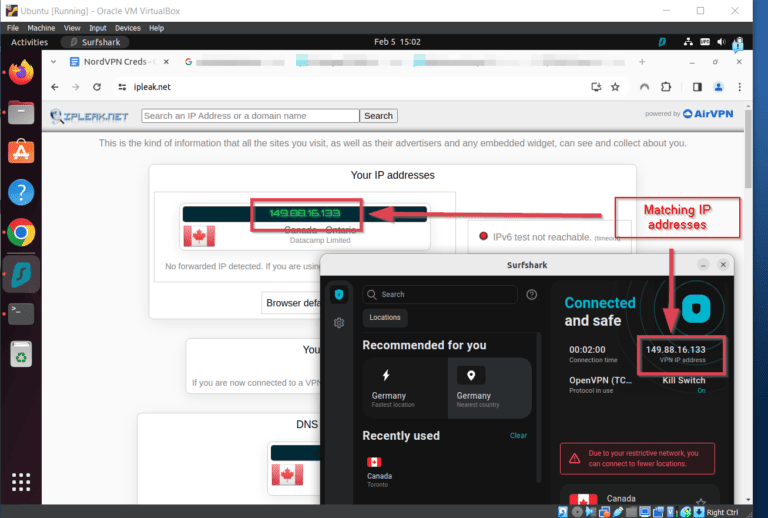Image resolution: width=768 pixels, height=518 pixels.
Task: Click the restrictive network warning banner
Action: [637, 459]
